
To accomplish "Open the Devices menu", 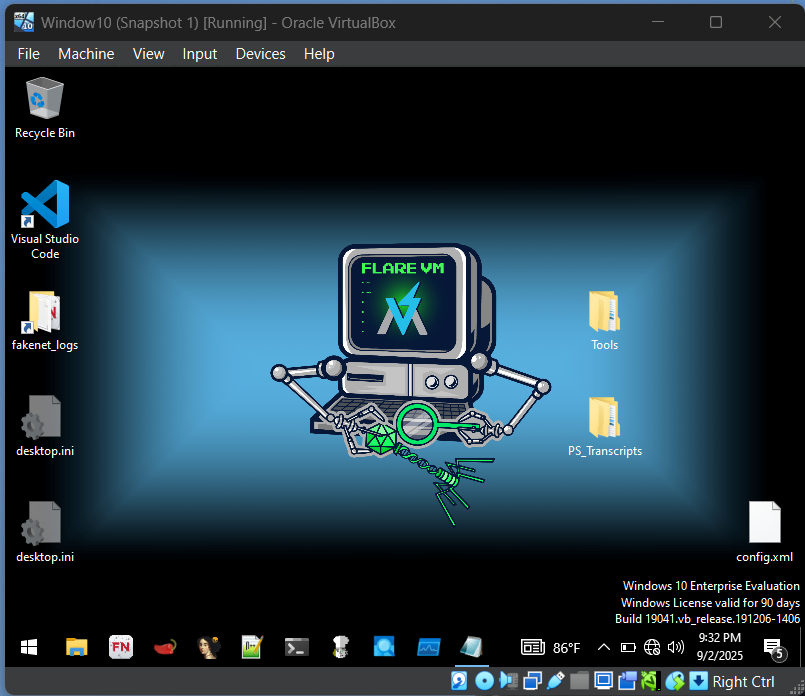I will point(260,54).
